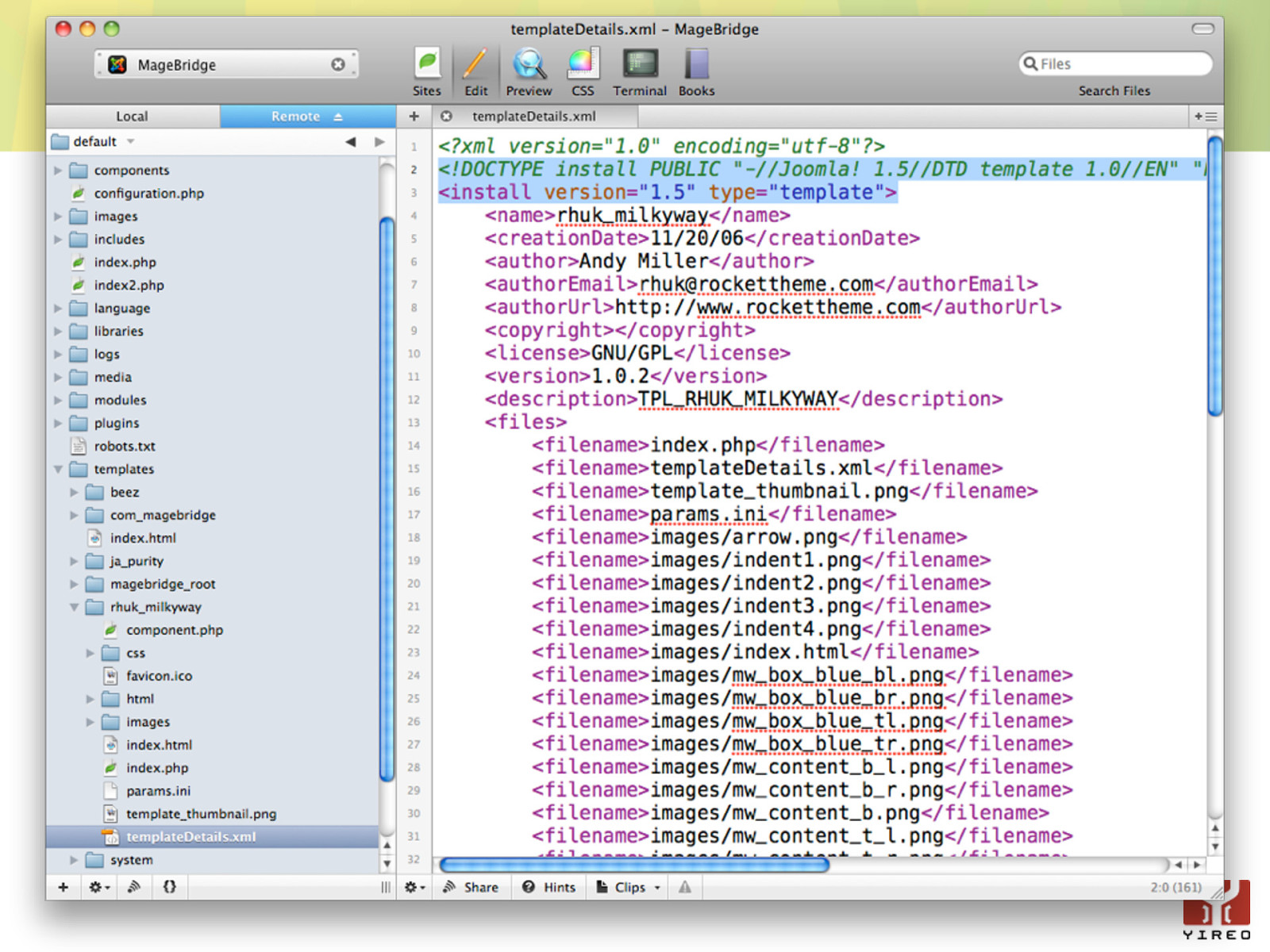Click file browser scroll down arrow

click(x=387, y=864)
